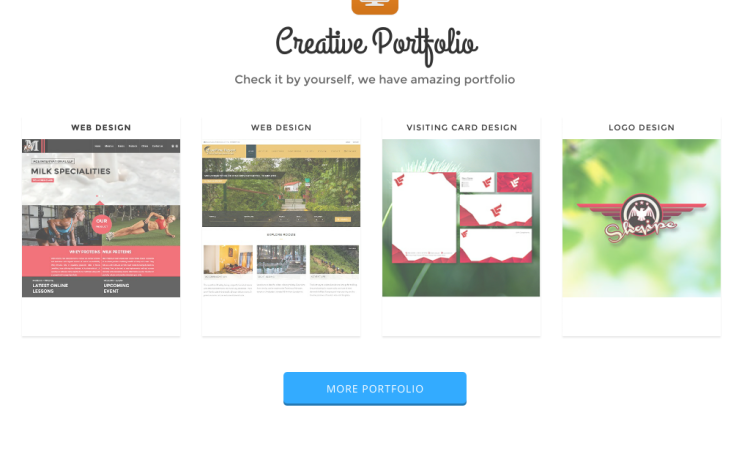The width and height of the screenshot is (750, 465).
Task: Open the visiting card design preview image
Action: pyautogui.click(x=461, y=218)
